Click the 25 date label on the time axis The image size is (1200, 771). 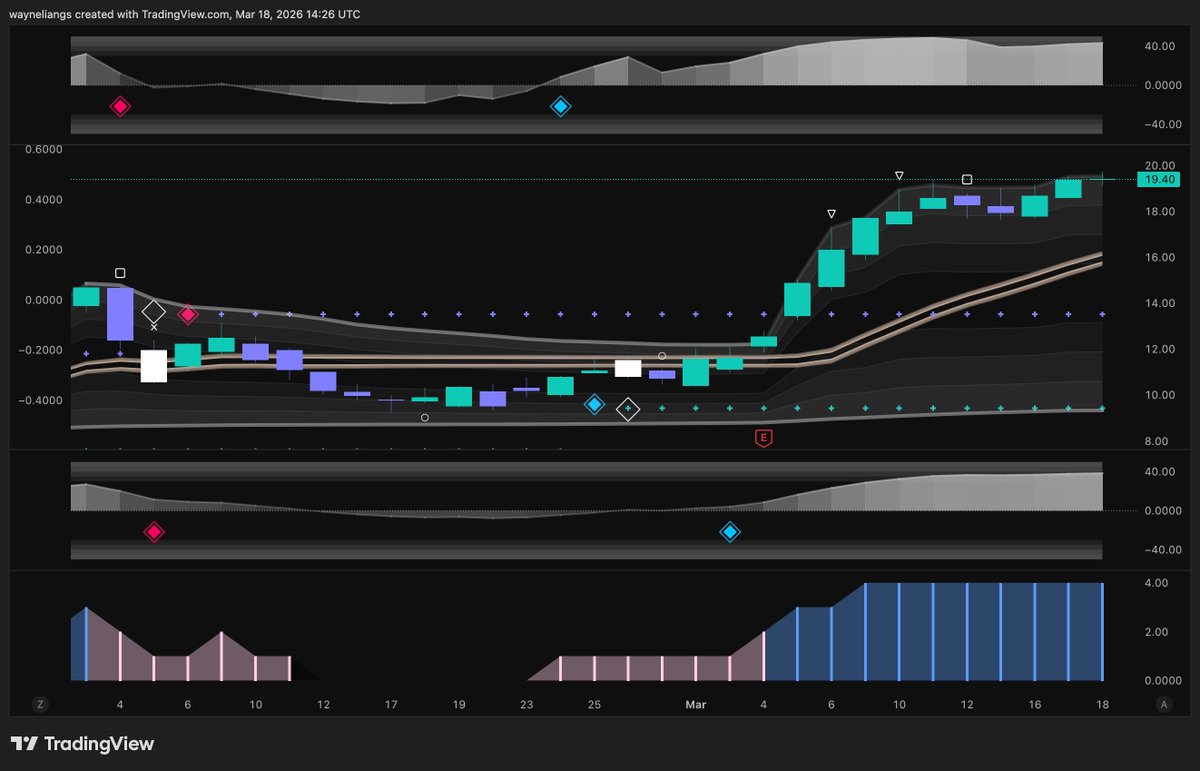point(594,704)
